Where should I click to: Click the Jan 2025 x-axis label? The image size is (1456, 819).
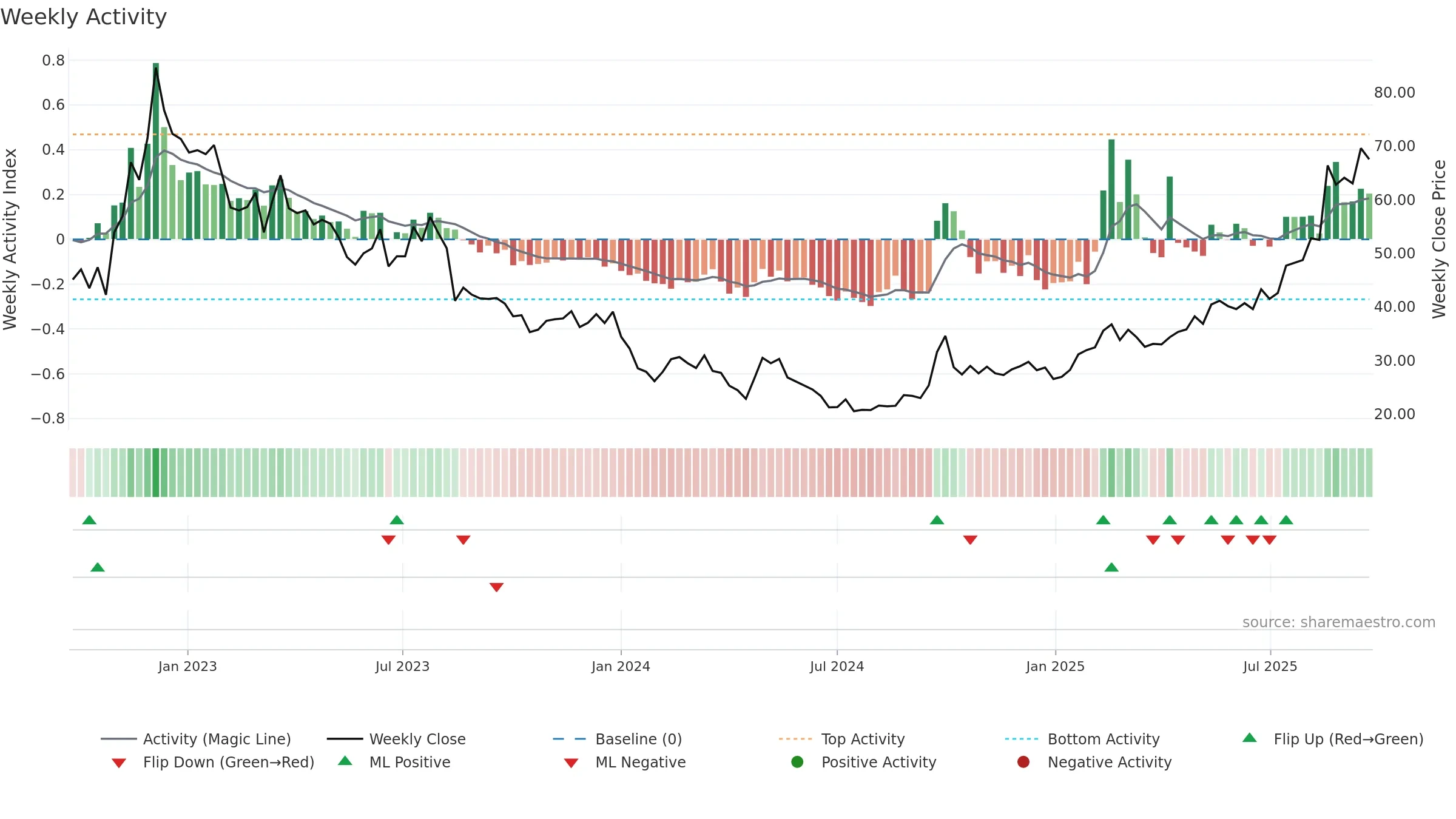(x=1055, y=666)
